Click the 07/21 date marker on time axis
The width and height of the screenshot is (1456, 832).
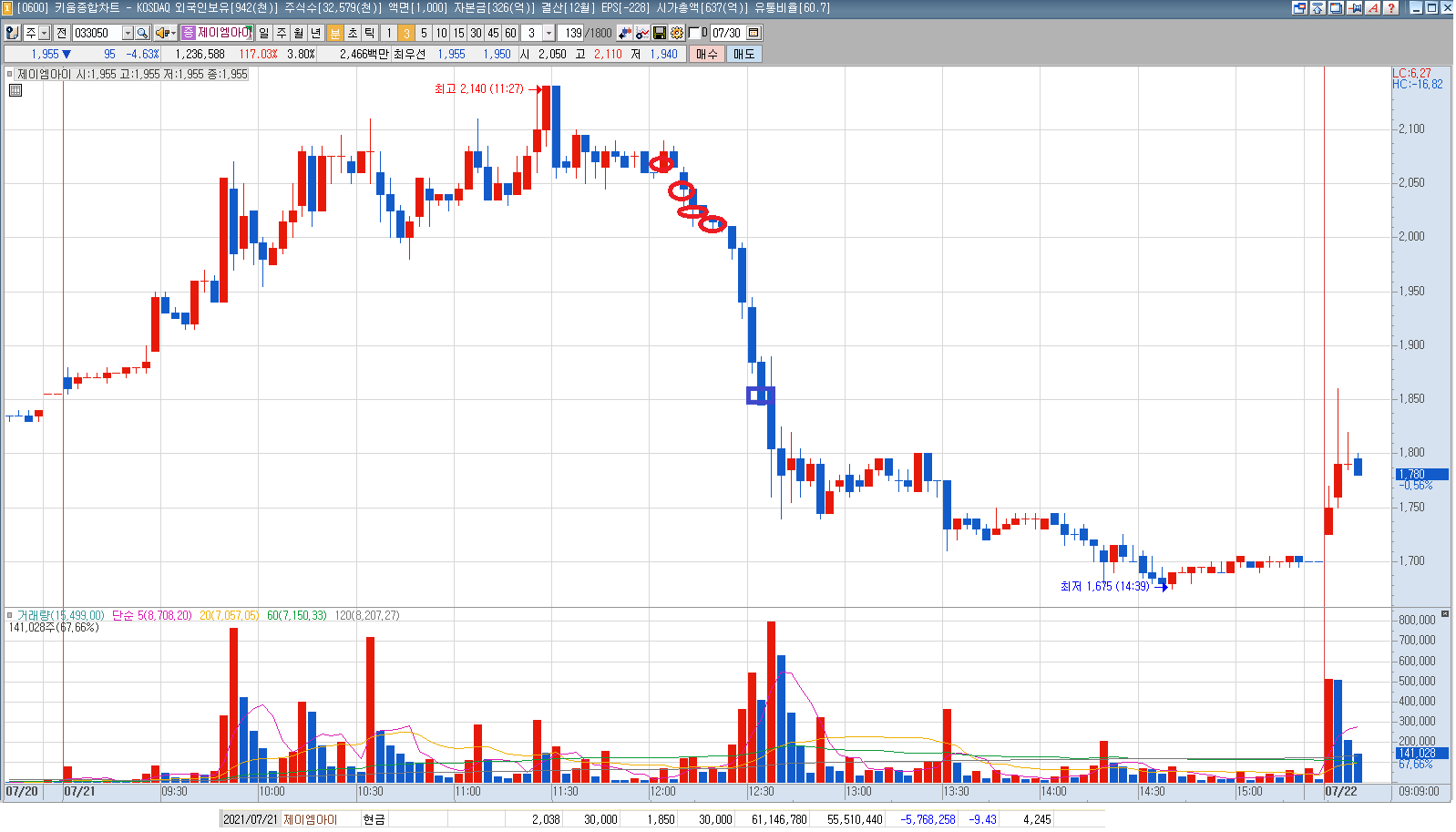pos(79,791)
